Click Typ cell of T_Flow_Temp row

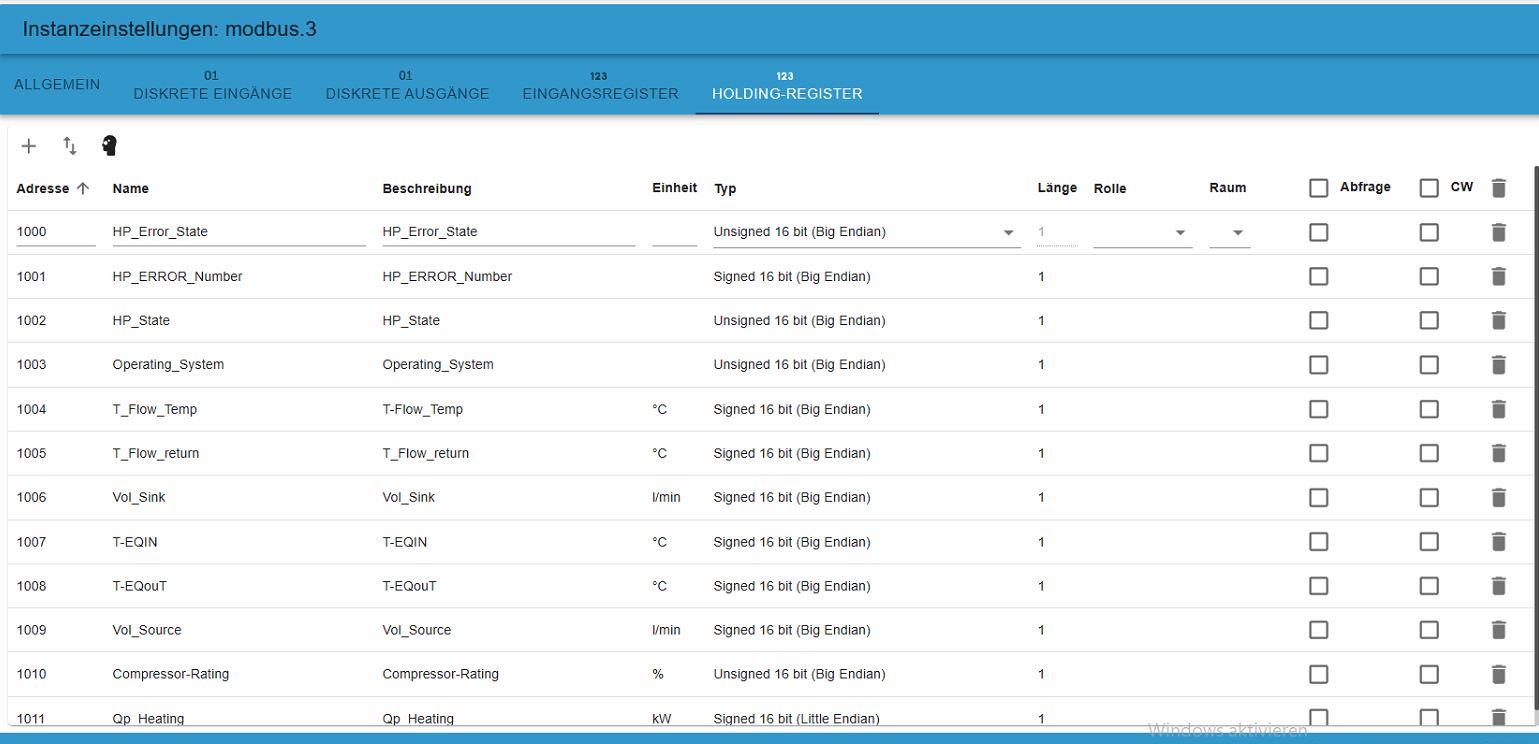tap(791, 409)
